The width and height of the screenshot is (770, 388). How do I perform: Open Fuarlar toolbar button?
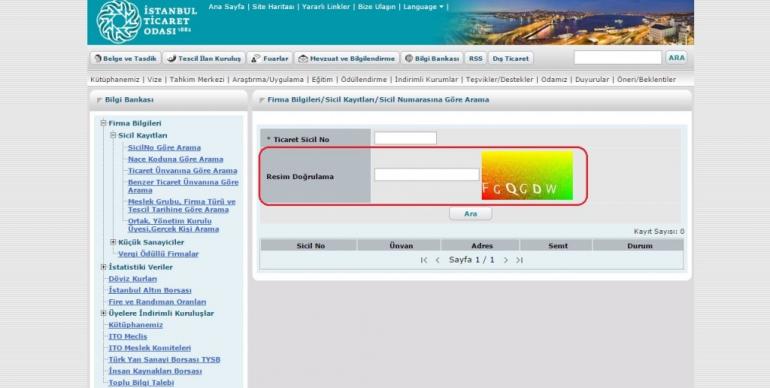[270, 58]
